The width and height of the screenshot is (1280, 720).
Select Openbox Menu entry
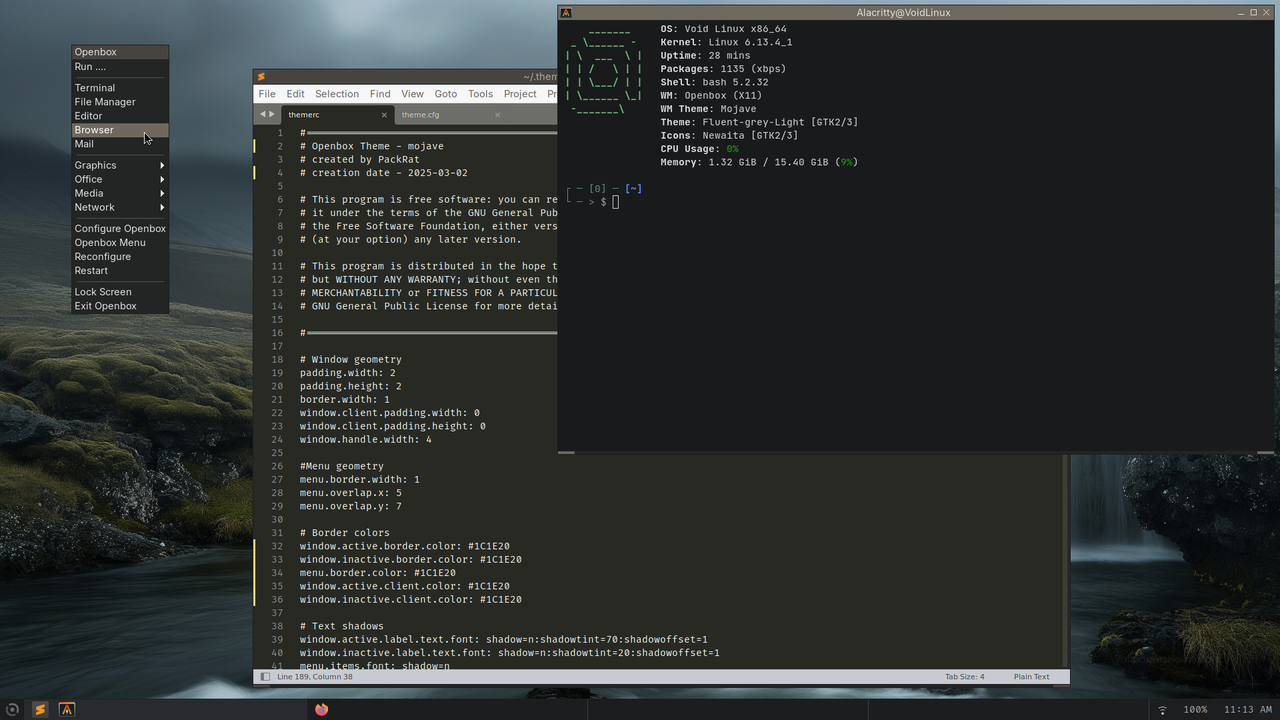(120, 243)
